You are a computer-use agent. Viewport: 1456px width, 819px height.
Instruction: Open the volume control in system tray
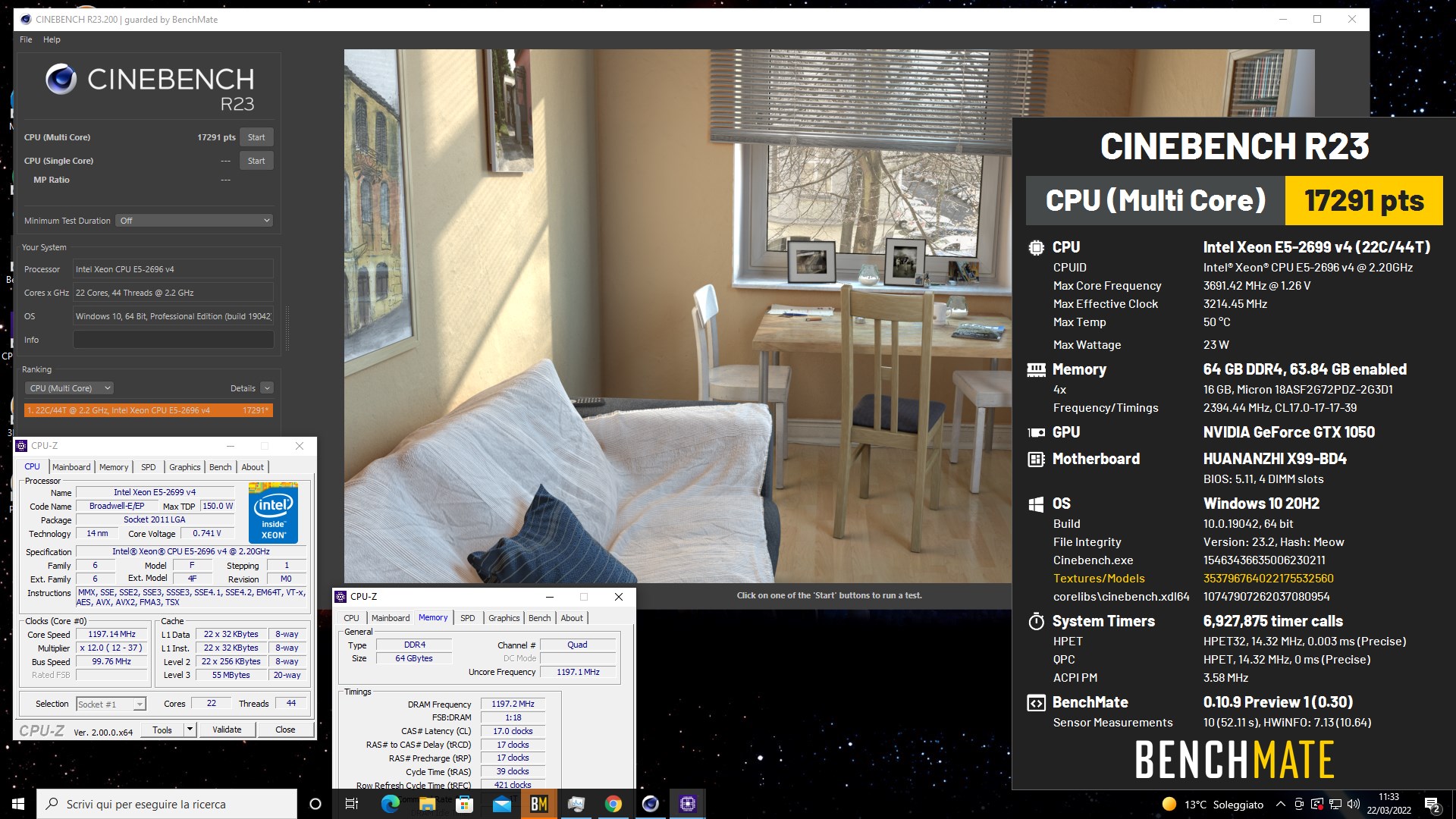[1353, 804]
